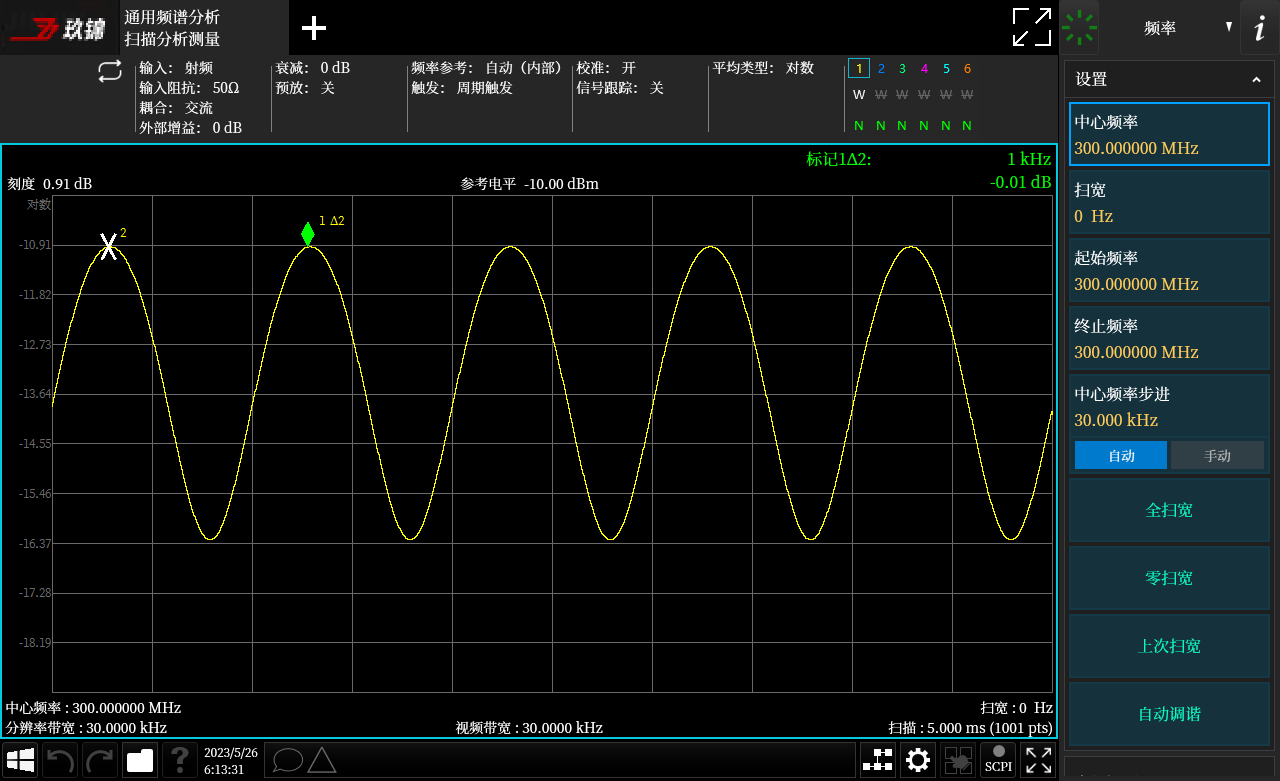Select trace number 2

click(x=881, y=69)
